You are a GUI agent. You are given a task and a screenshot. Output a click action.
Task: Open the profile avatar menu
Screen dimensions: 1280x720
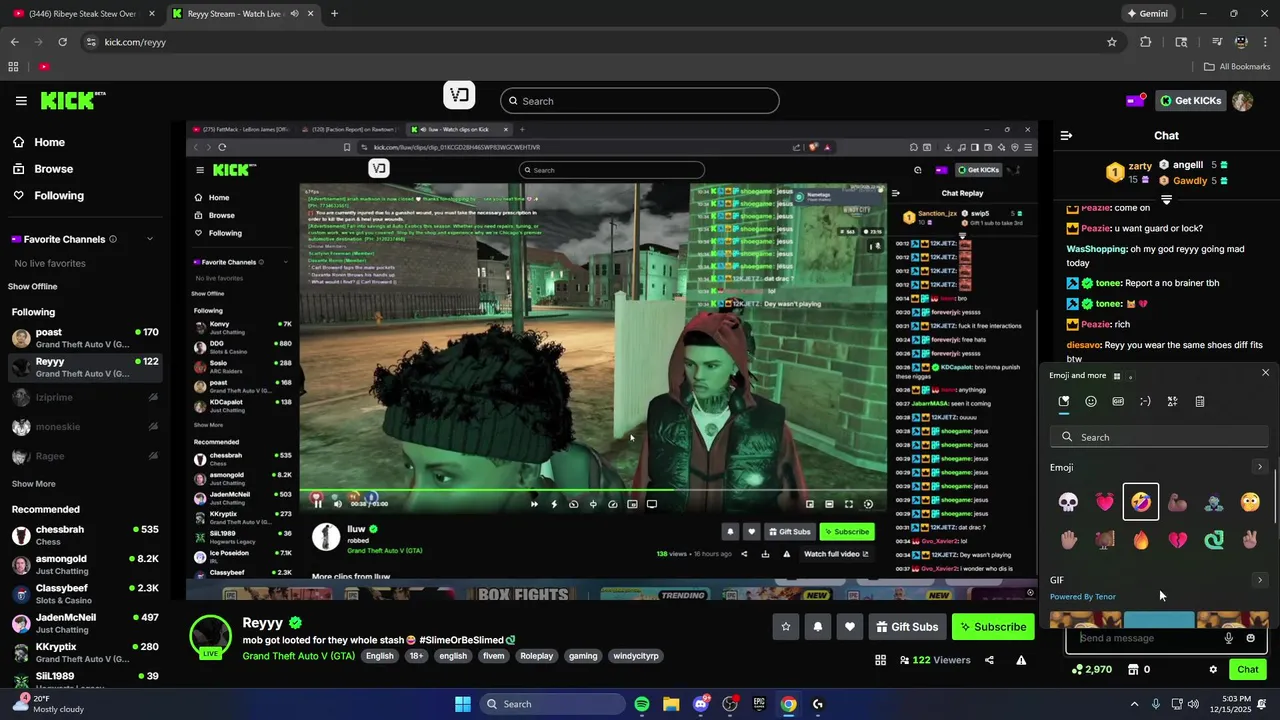(x=1242, y=101)
